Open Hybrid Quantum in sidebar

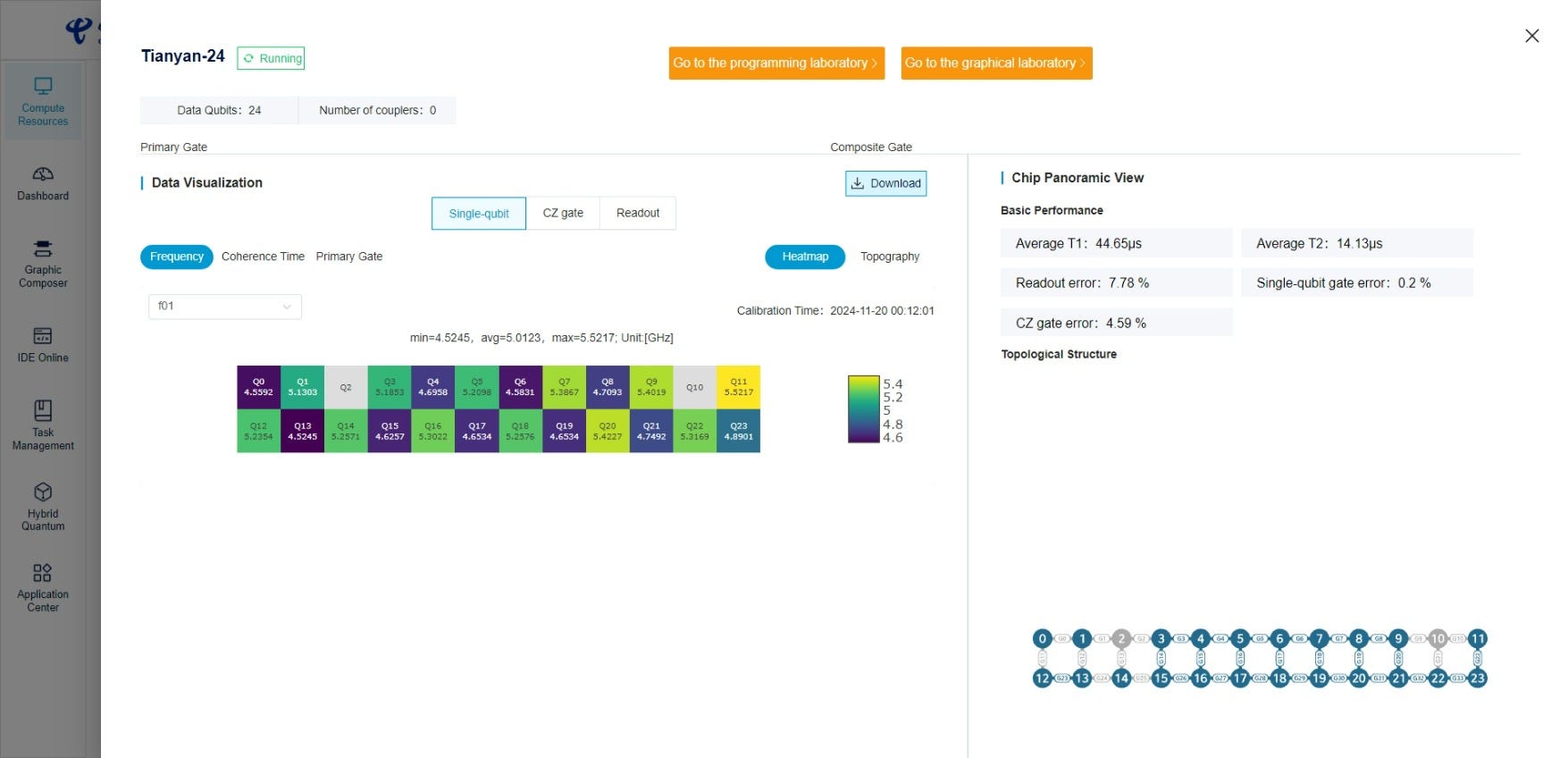click(43, 507)
